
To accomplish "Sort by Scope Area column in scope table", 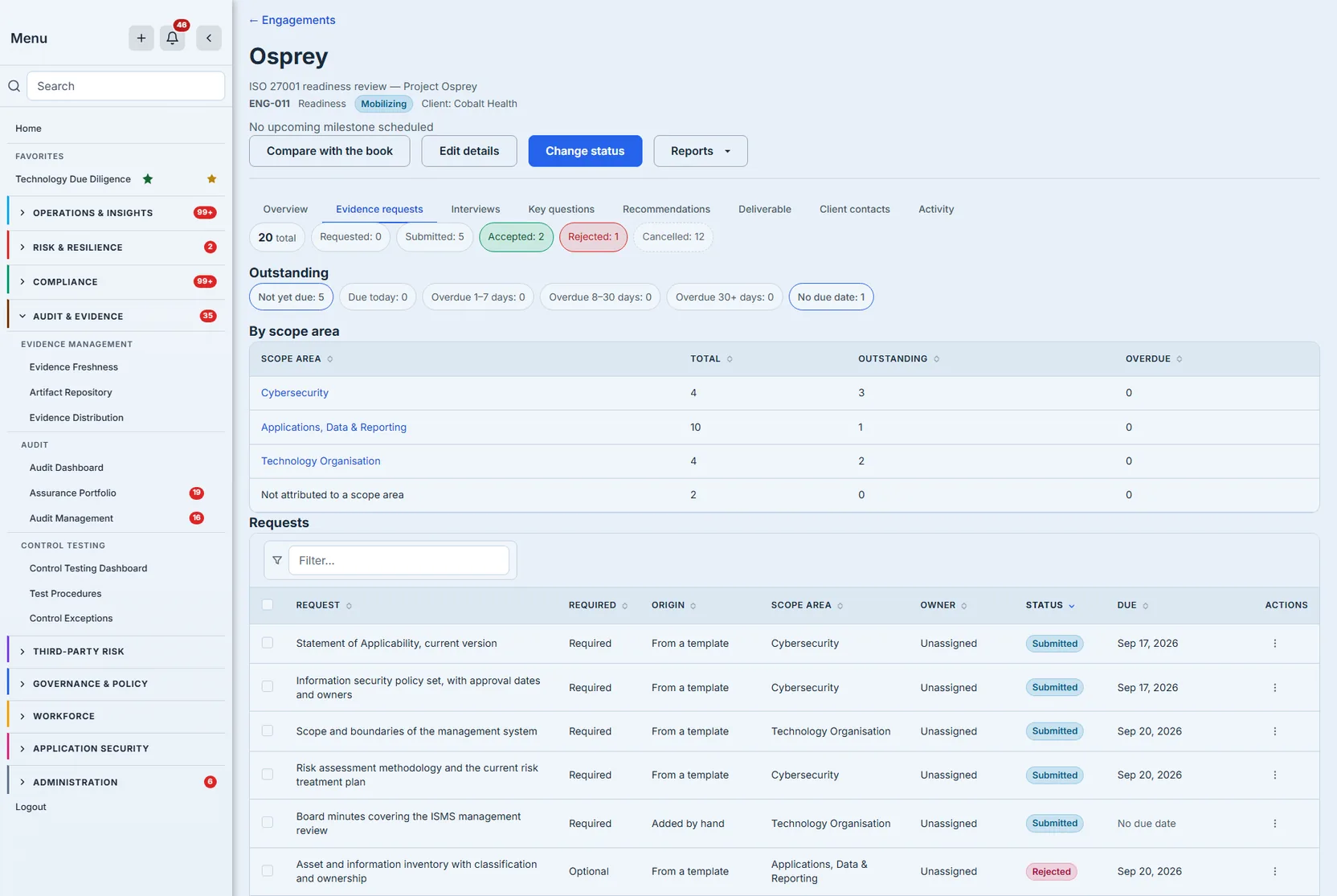I will click(x=296, y=359).
